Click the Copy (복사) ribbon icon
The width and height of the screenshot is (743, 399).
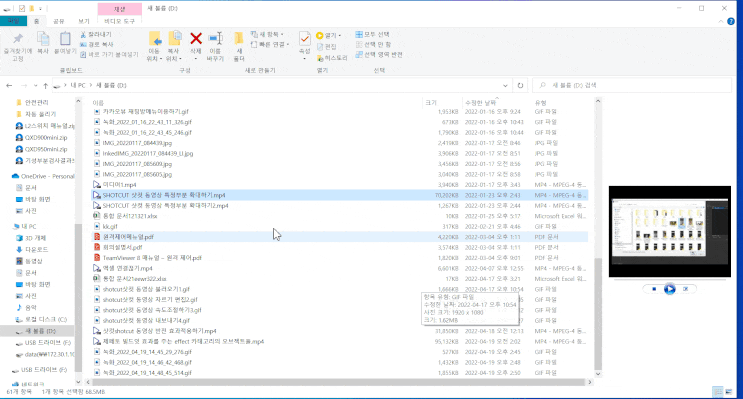click(43, 39)
